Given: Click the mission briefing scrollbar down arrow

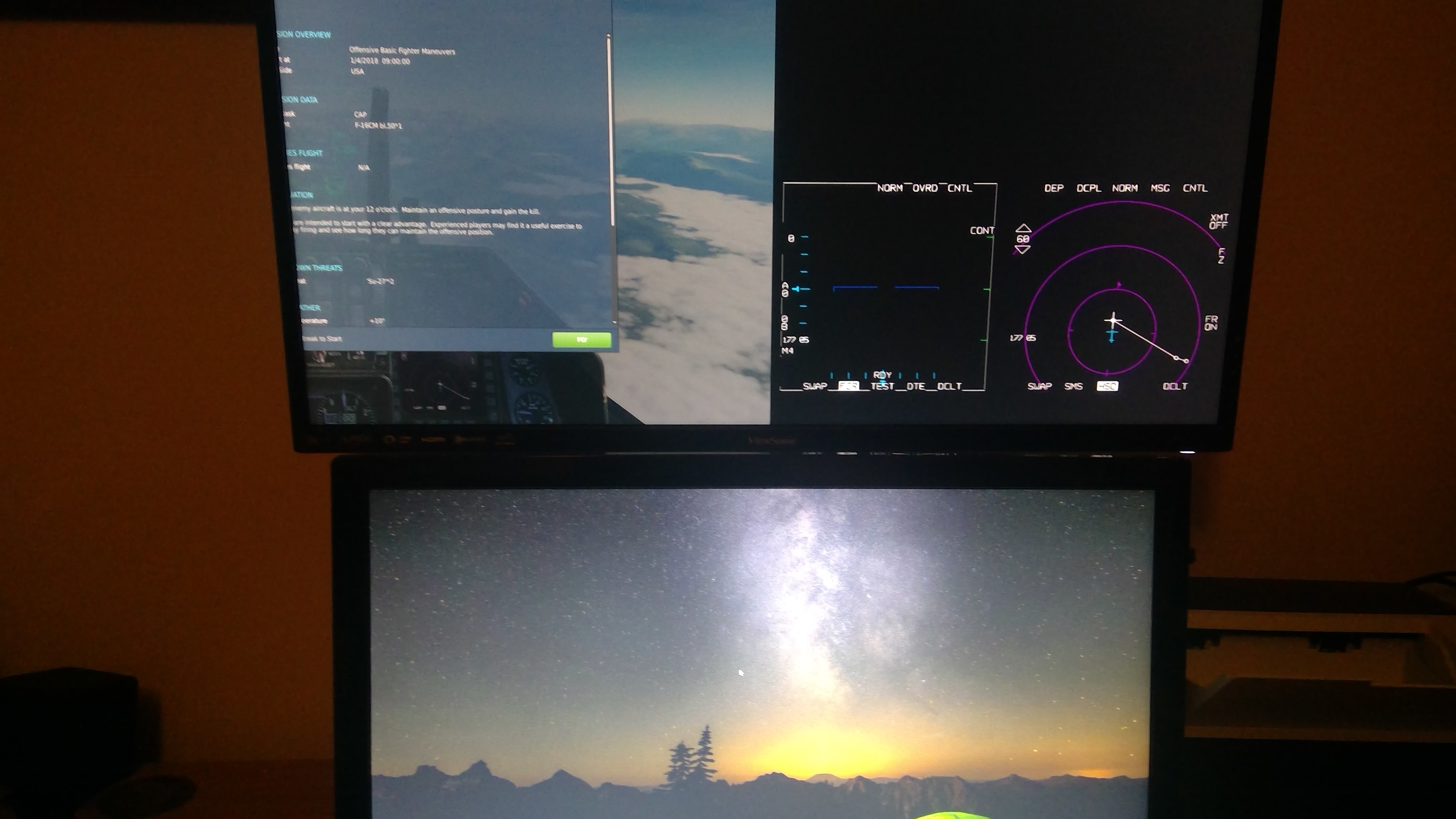Looking at the screenshot, I should pos(614,322).
